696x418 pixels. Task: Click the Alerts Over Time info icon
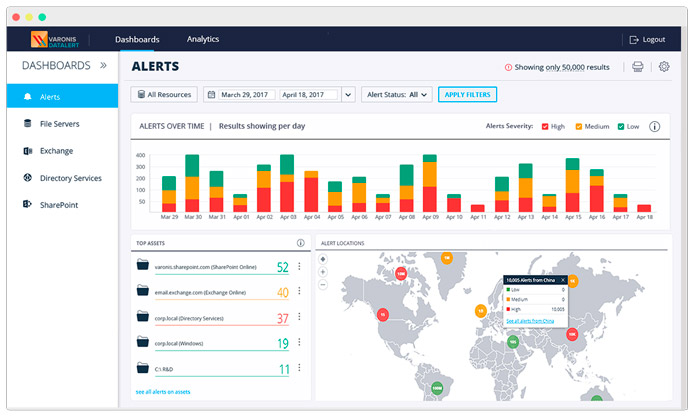[x=654, y=126]
